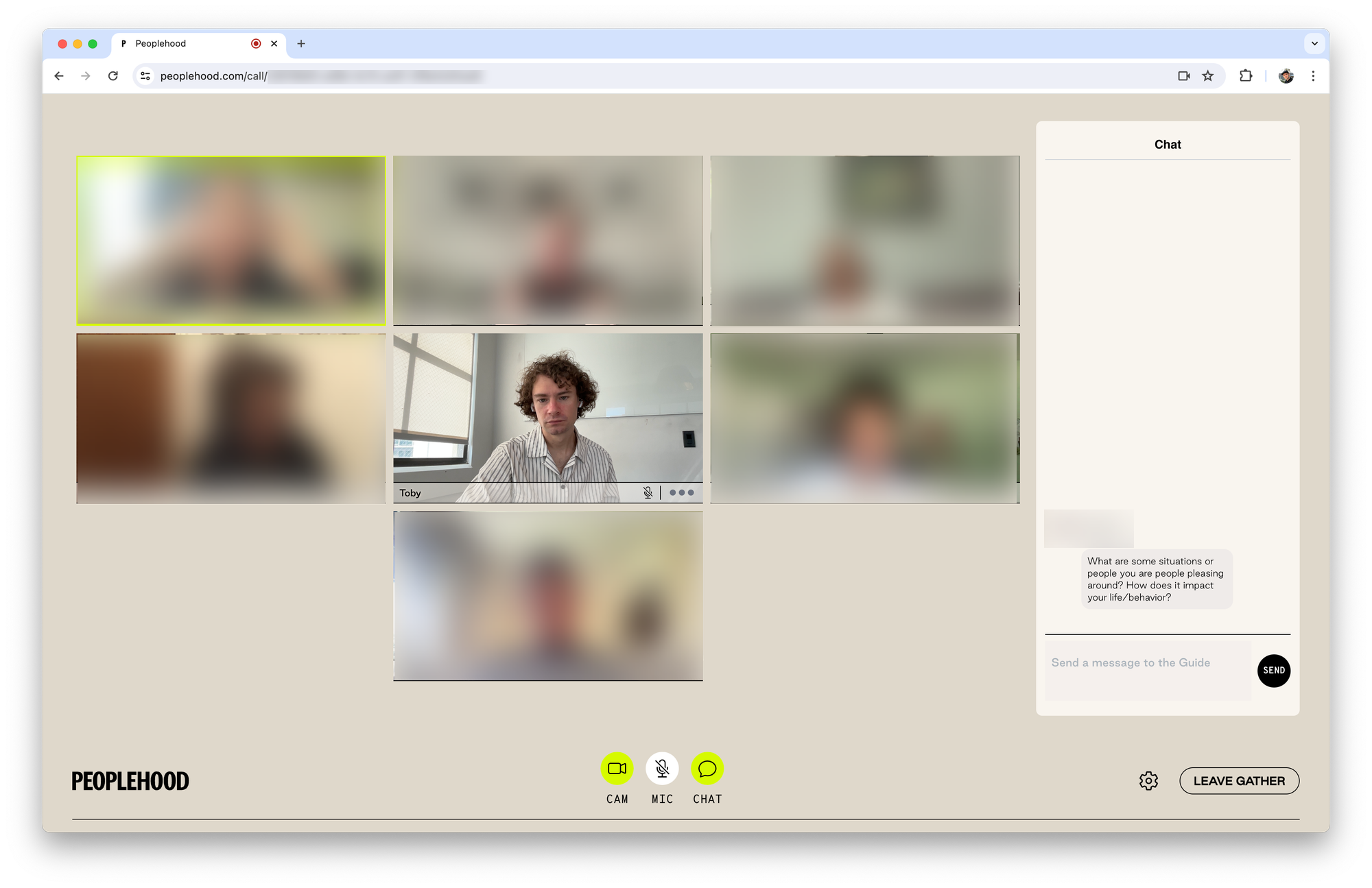Unmute the MIC button
This screenshot has width=1372, height=888.
click(x=662, y=769)
